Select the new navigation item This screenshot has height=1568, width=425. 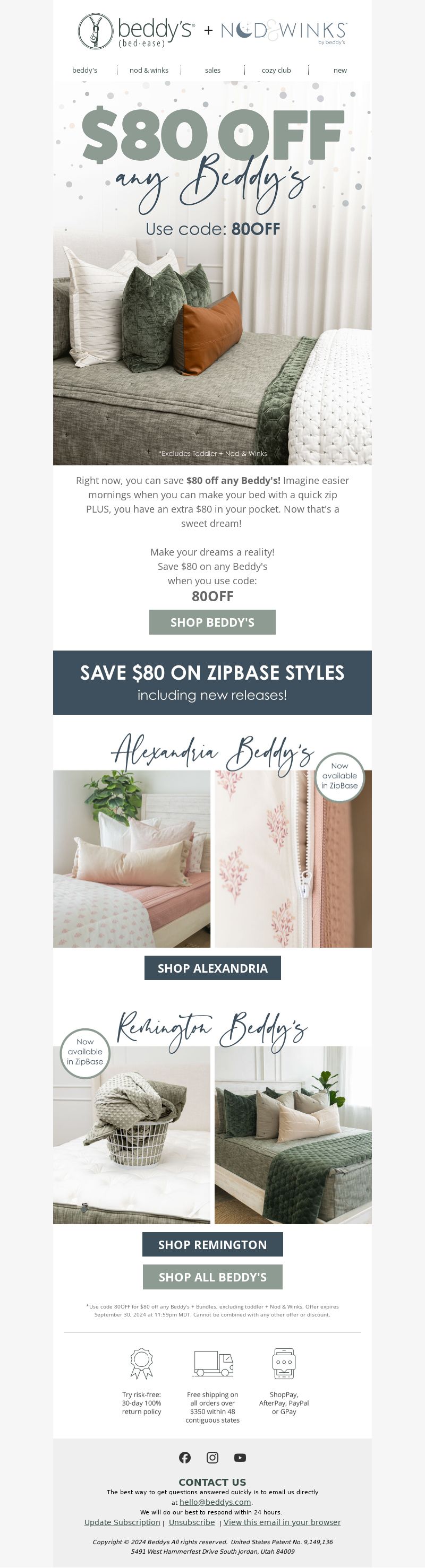point(340,70)
